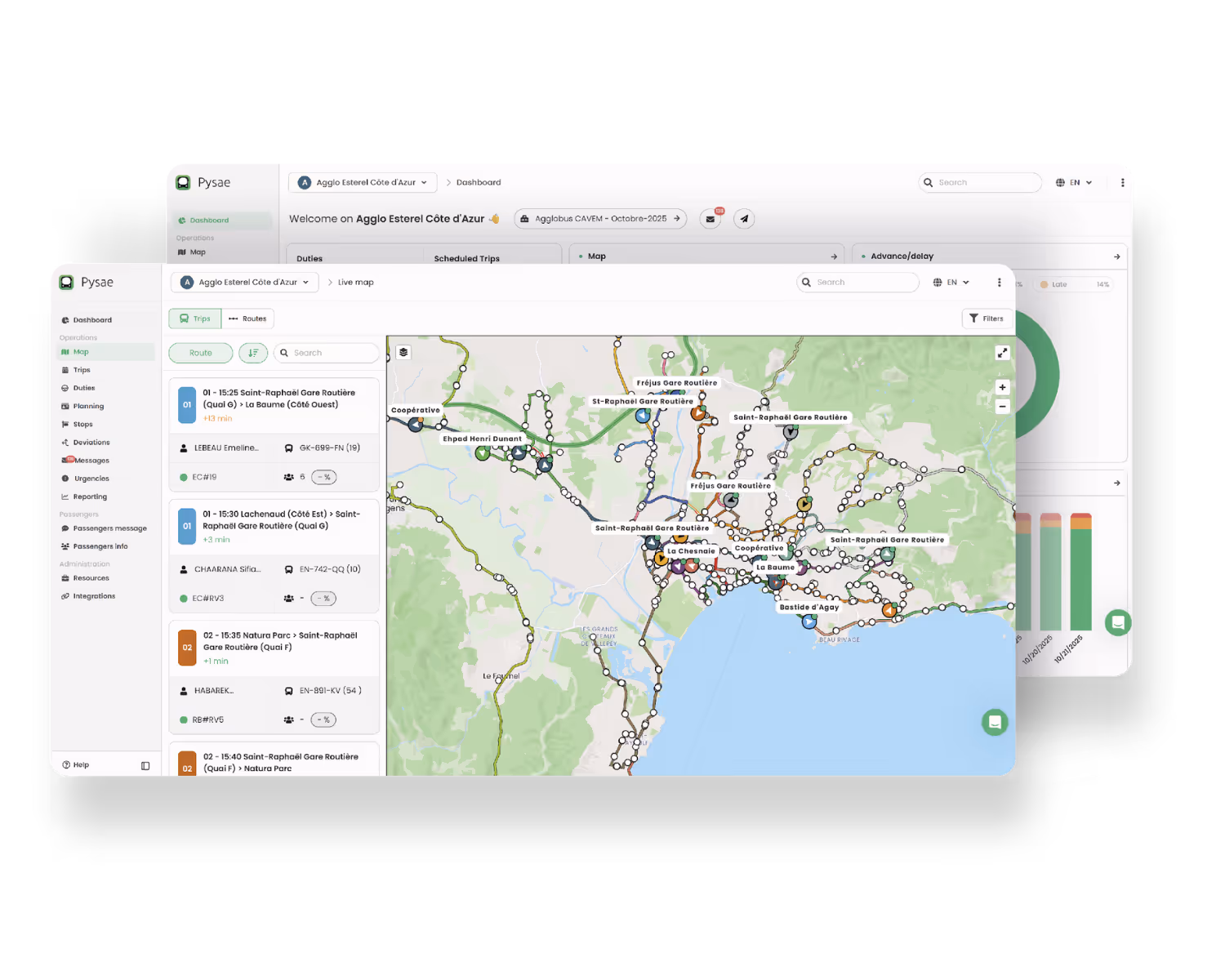1225x980 pixels.
Task: Click the La Baume map label
Action: tap(775, 567)
